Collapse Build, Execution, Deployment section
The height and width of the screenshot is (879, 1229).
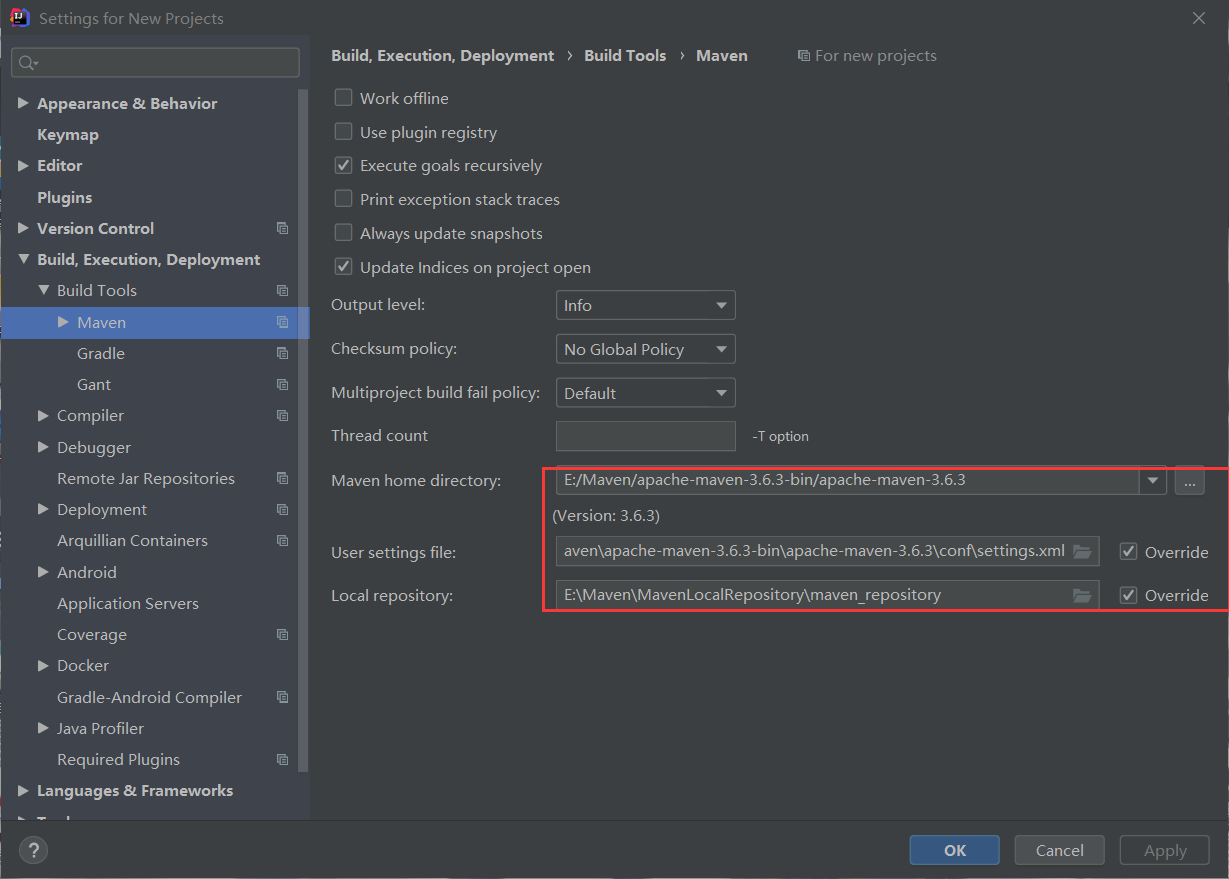coord(23,259)
